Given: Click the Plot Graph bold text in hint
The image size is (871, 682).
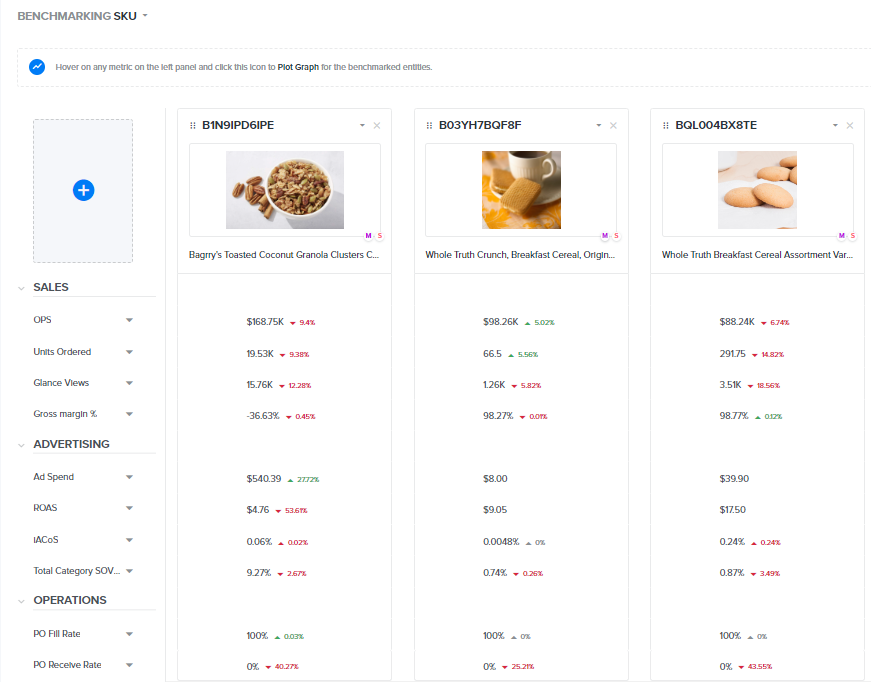Looking at the screenshot, I should coord(298,67).
